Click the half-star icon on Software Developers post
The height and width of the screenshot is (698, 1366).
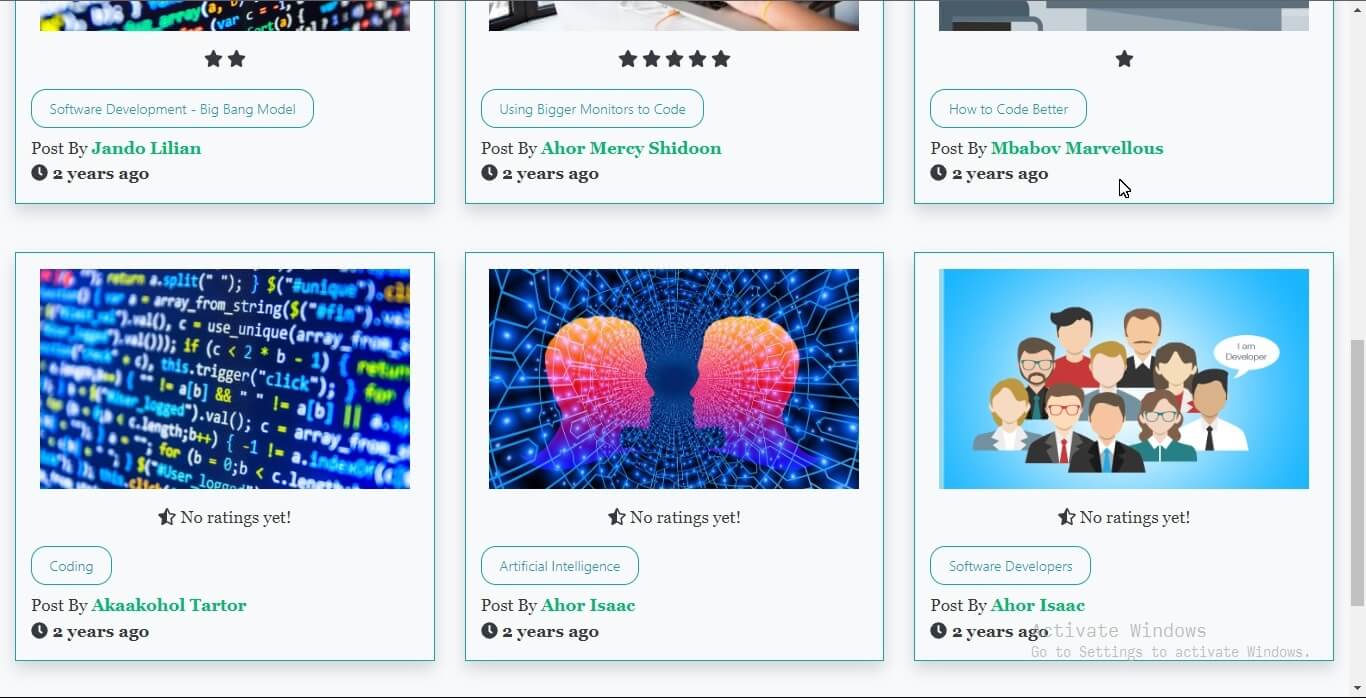(x=1067, y=517)
